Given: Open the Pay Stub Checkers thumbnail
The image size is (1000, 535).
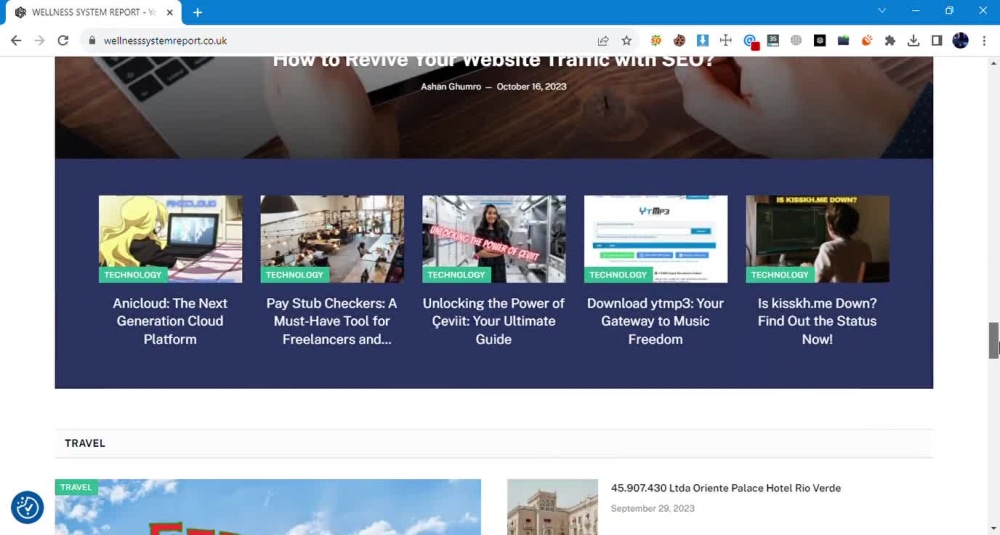Looking at the screenshot, I should tap(332, 238).
